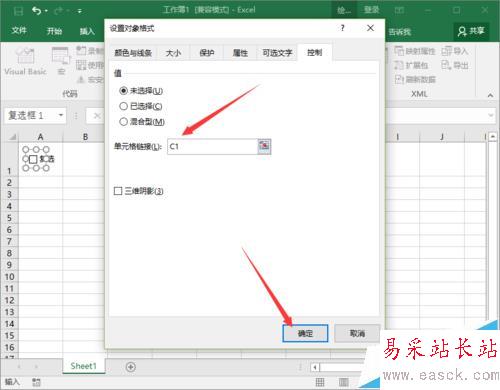The width and height of the screenshot is (500, 390).
Task: Click the 导入 XML import icon
Action: tap(446, 51)
